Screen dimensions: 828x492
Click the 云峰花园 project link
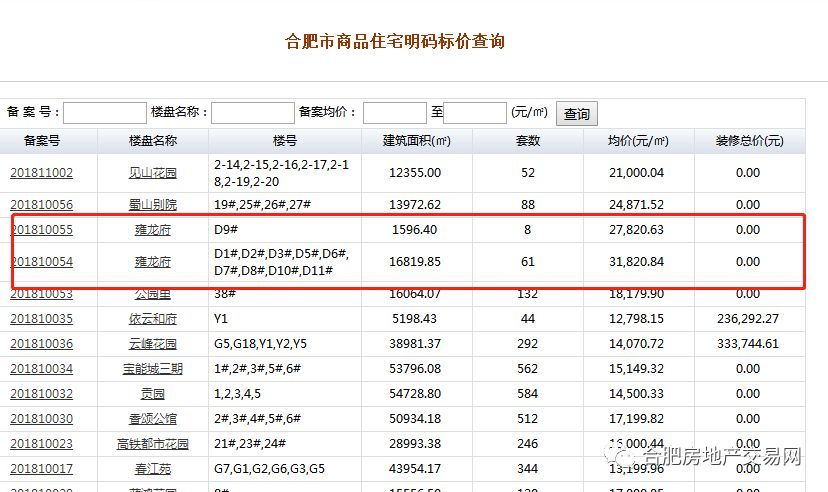point(153,344)
